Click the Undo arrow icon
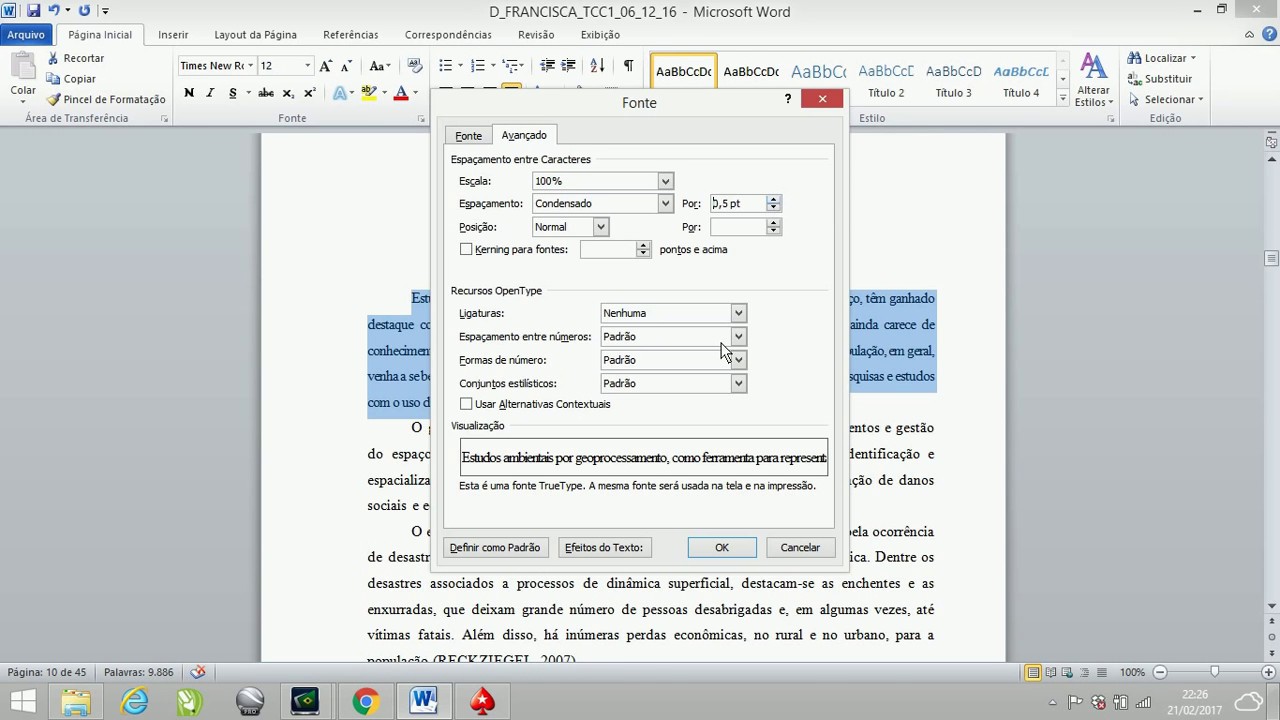The image size is (1280, 720). click(x=55, y=11)
